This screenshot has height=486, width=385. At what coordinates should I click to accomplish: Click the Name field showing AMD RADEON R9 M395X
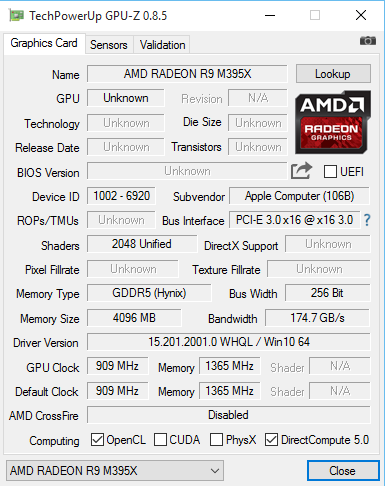tap(187, 74)
